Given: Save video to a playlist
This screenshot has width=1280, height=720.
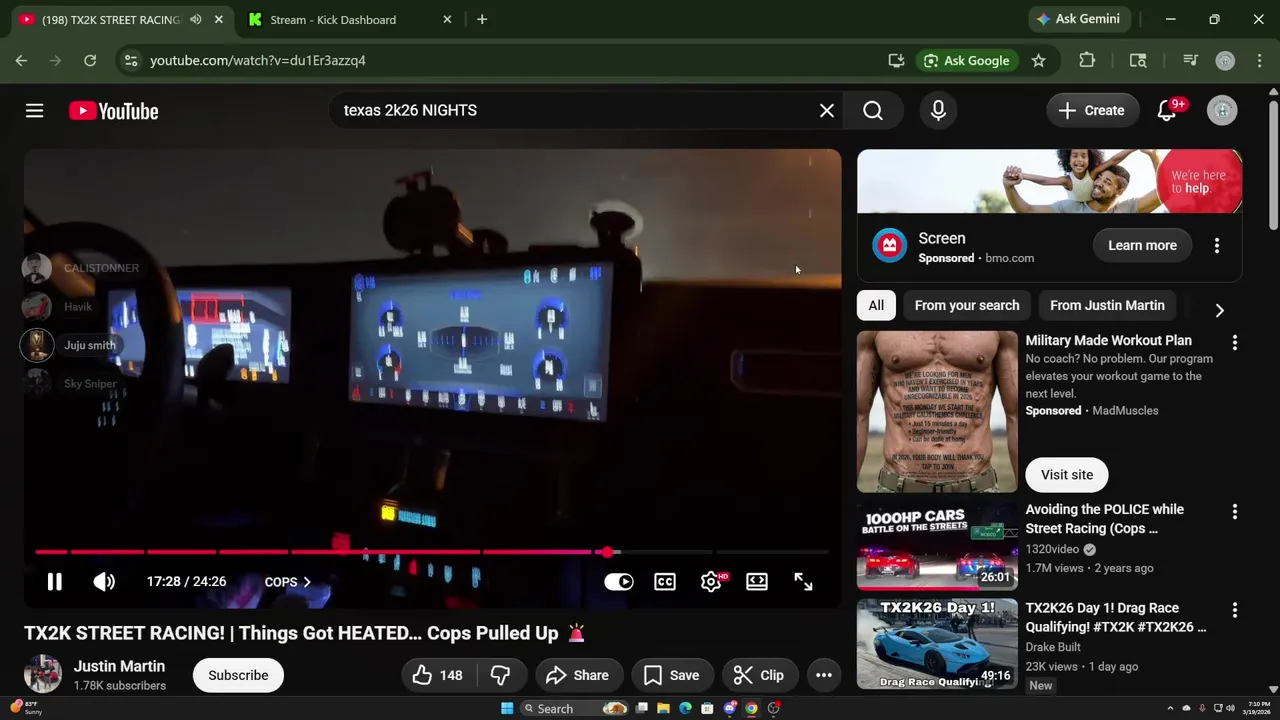Looking at the screenshot, I should (x=672, y=675).
